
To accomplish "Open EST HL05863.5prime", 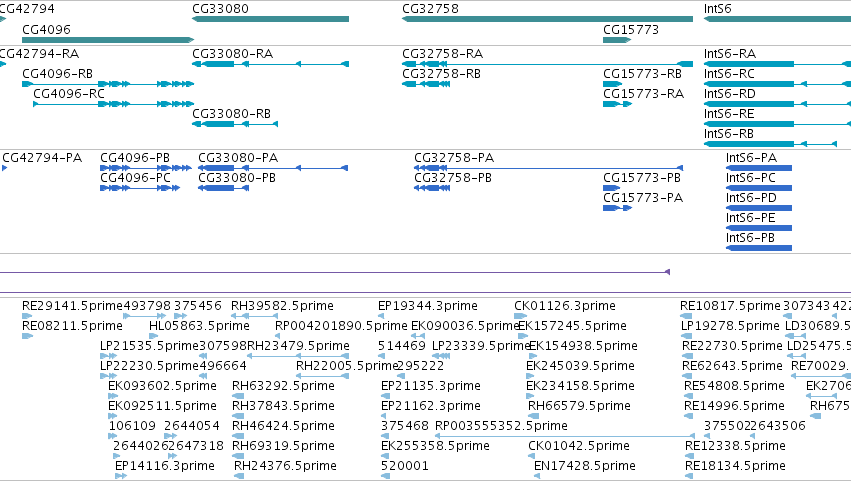I will click(x=199, y=326).
